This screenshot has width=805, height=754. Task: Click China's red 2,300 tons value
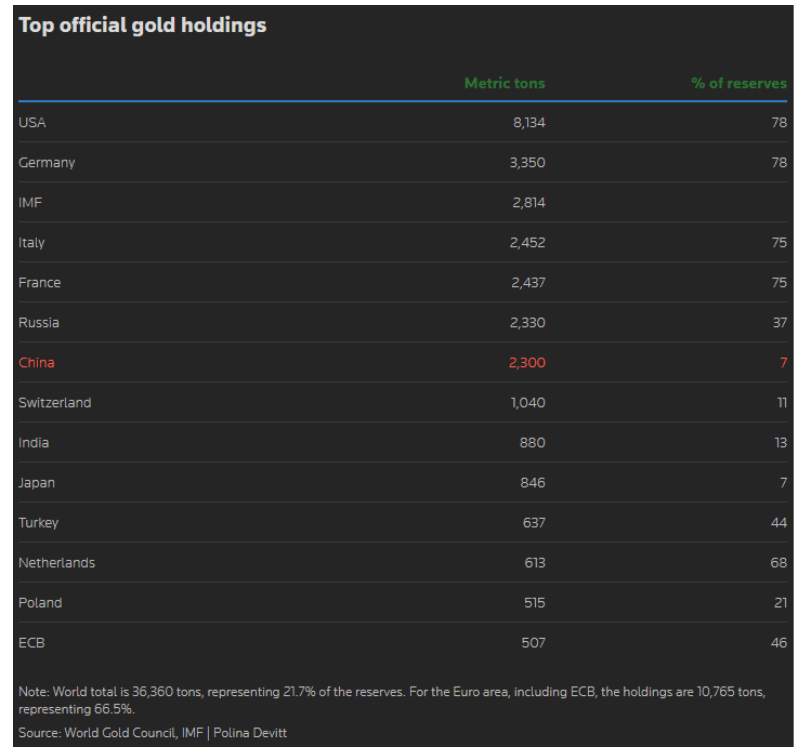527,363
